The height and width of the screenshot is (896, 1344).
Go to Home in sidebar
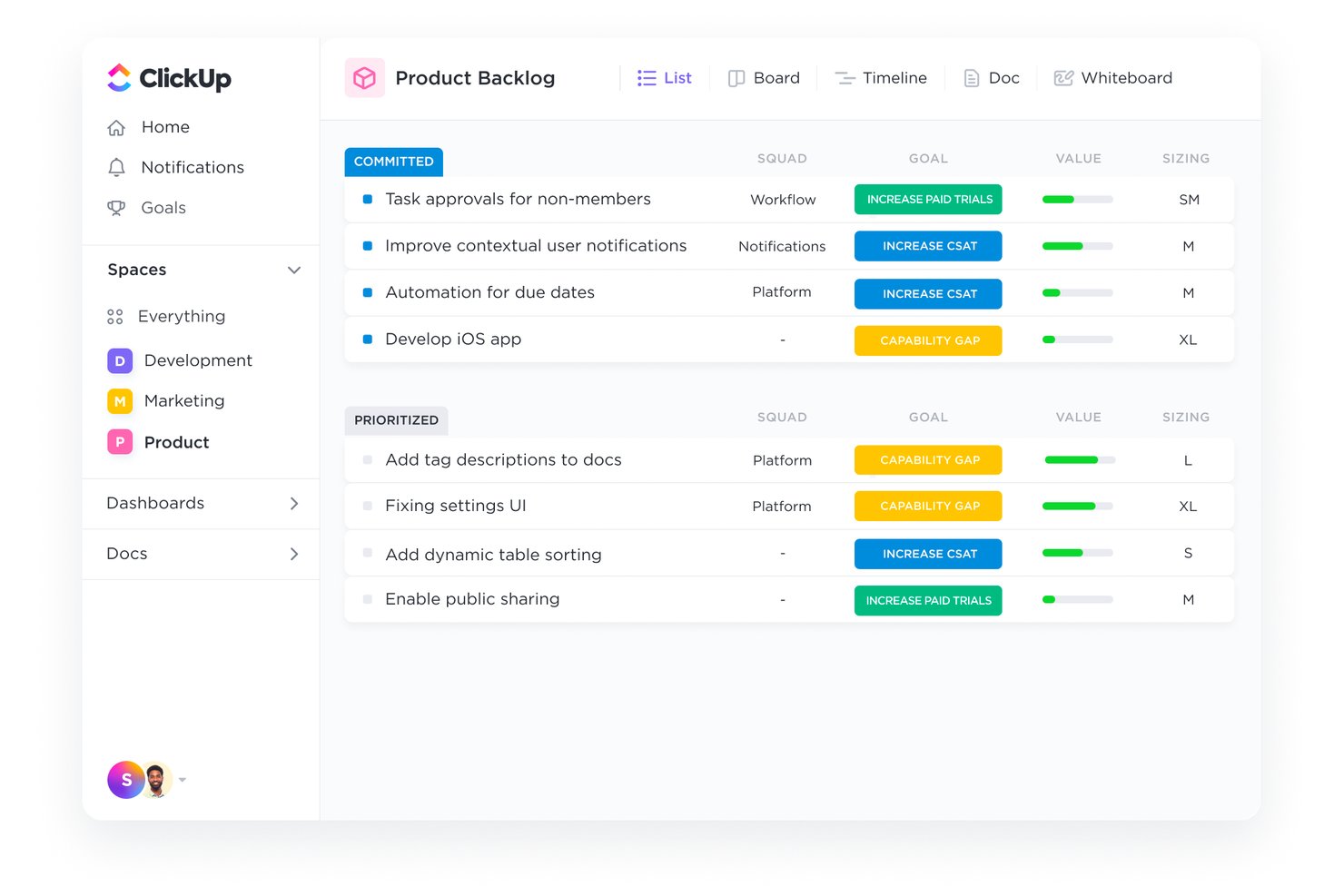click(x=165, y=127)
